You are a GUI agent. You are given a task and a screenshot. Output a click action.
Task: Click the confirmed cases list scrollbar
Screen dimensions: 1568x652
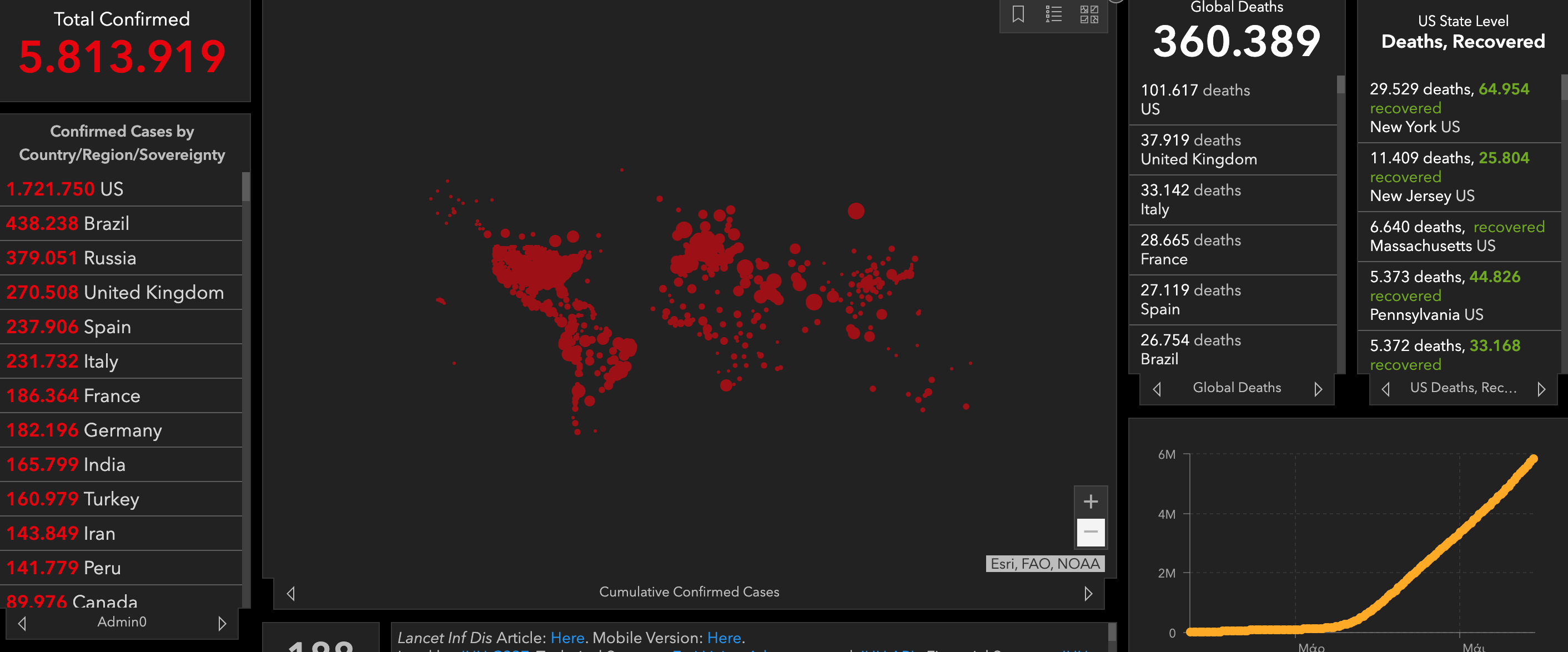[x=246, y=187]
